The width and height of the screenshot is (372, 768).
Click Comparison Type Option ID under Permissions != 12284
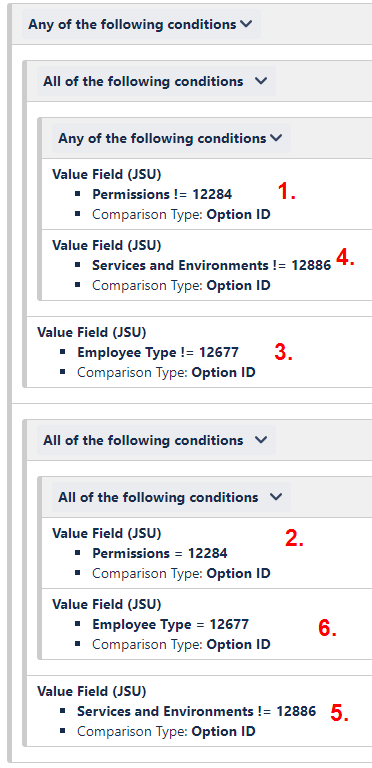pyautogui.click(x=181, y=215)
